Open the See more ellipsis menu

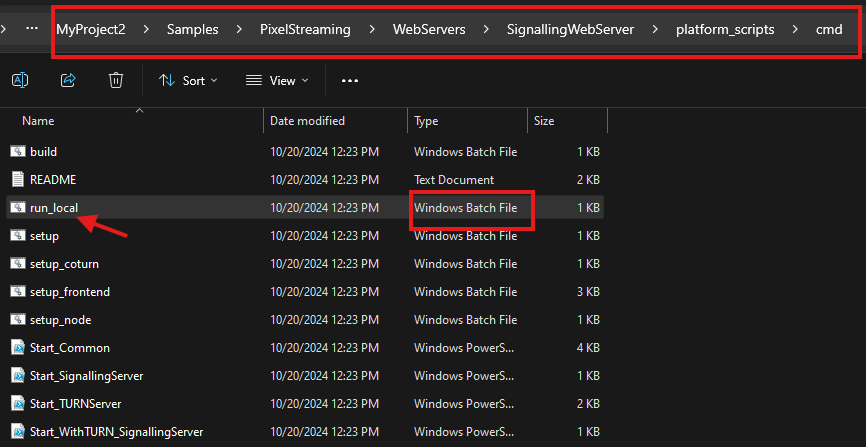pos(349,80)
